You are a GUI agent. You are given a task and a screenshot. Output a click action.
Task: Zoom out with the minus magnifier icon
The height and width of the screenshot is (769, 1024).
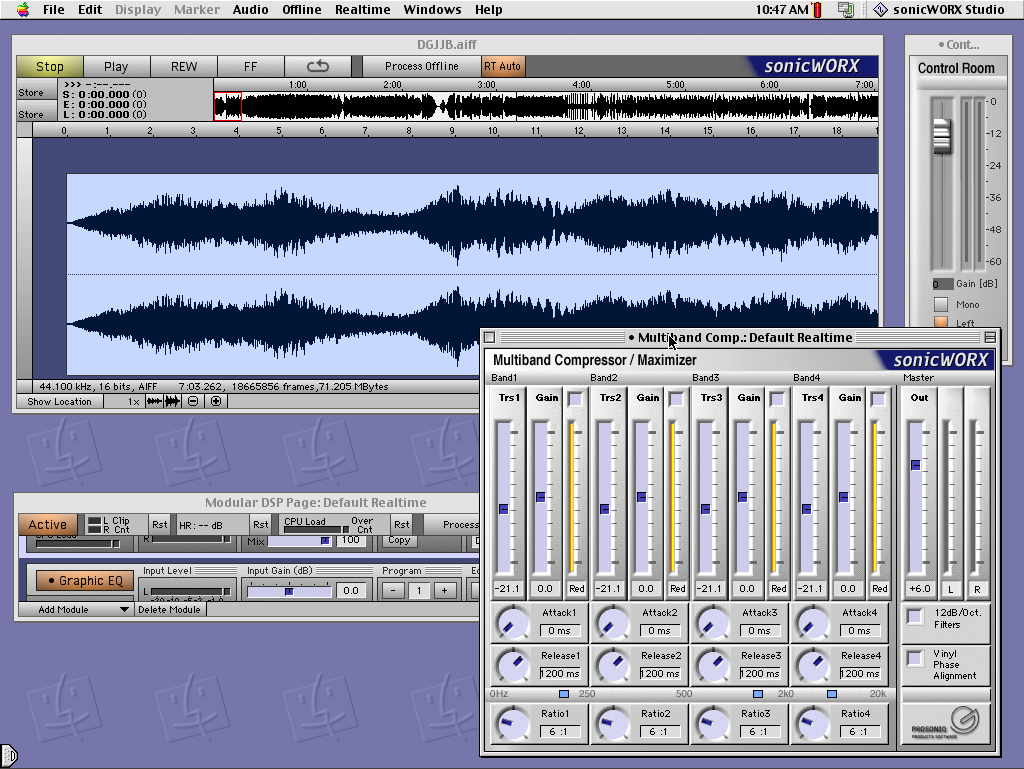tap(193, 401)
